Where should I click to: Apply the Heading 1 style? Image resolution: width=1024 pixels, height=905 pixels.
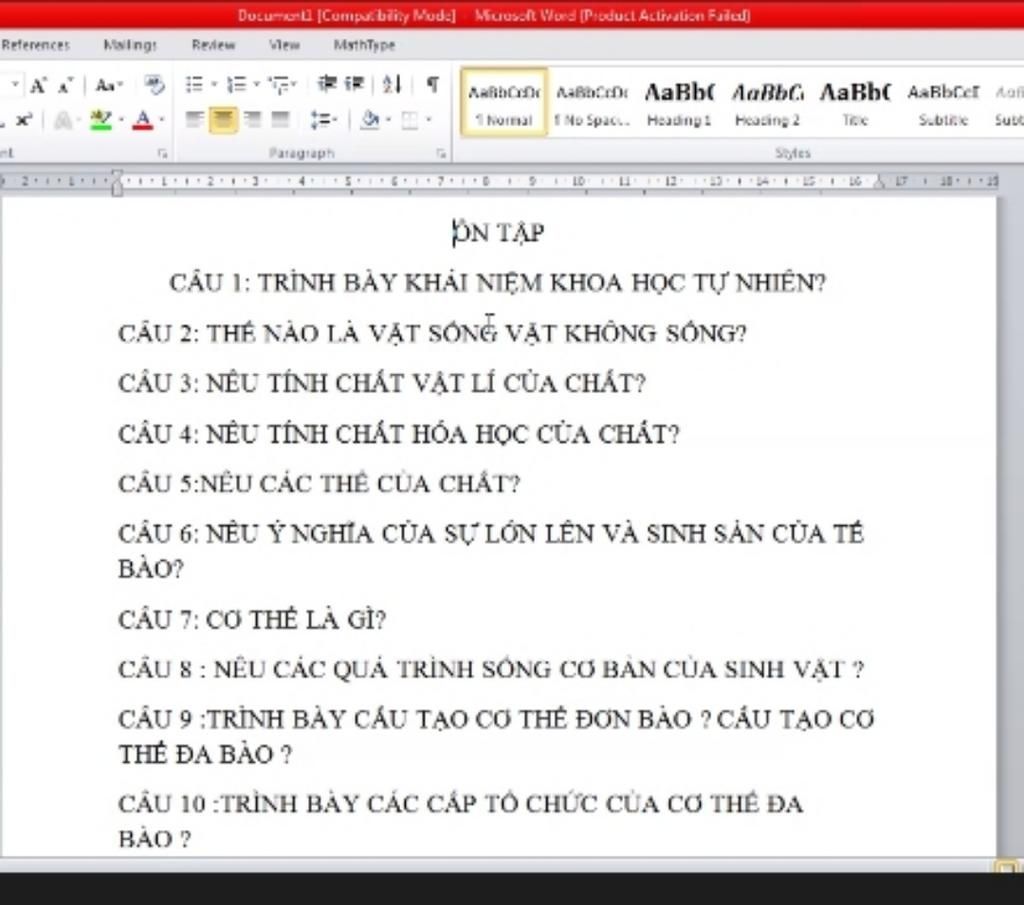(679, 103)
